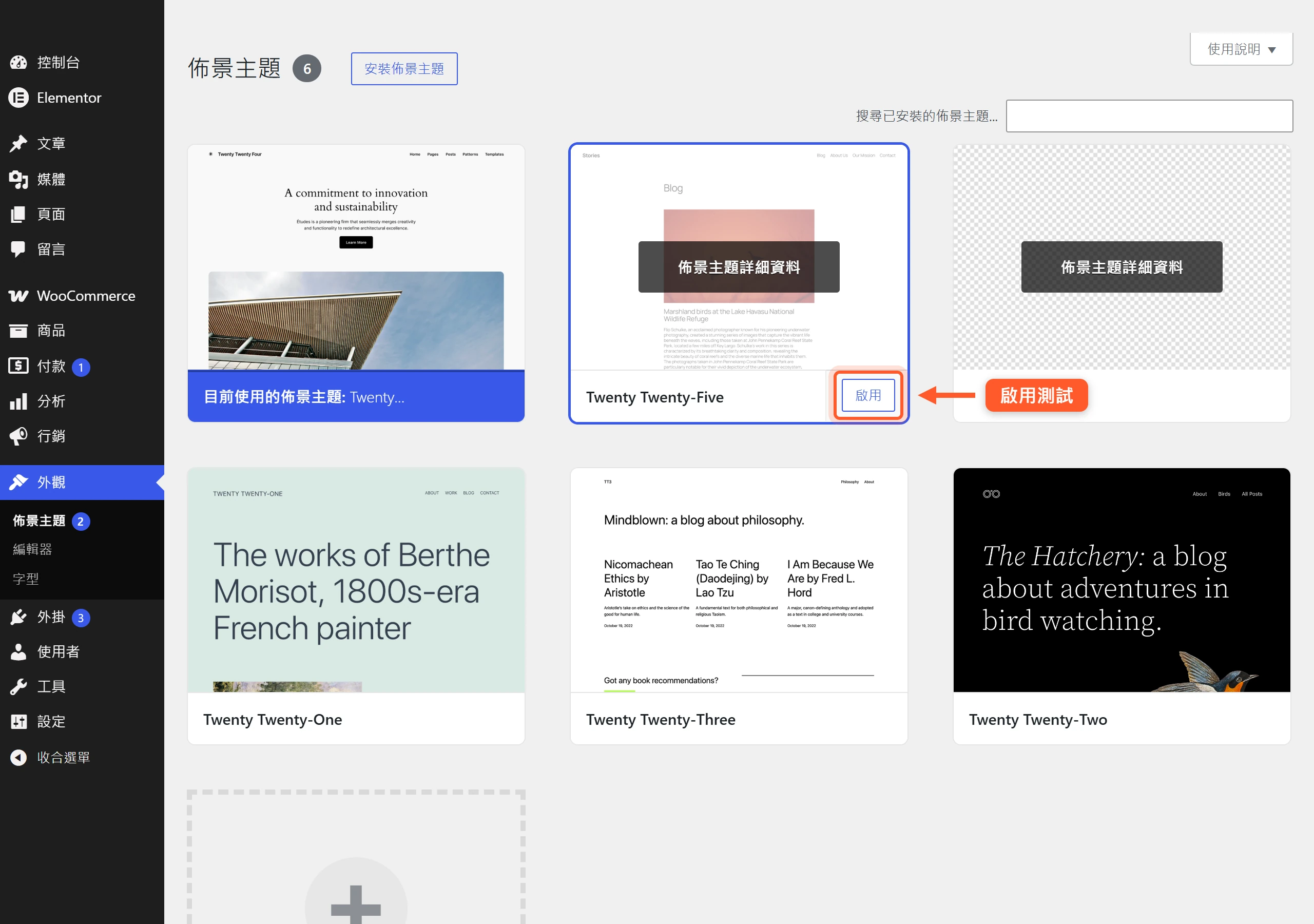The image size is (1314, 924).
Task: Open the Twenty Twenty-One theme thumbnail
Action: [356, 580]
